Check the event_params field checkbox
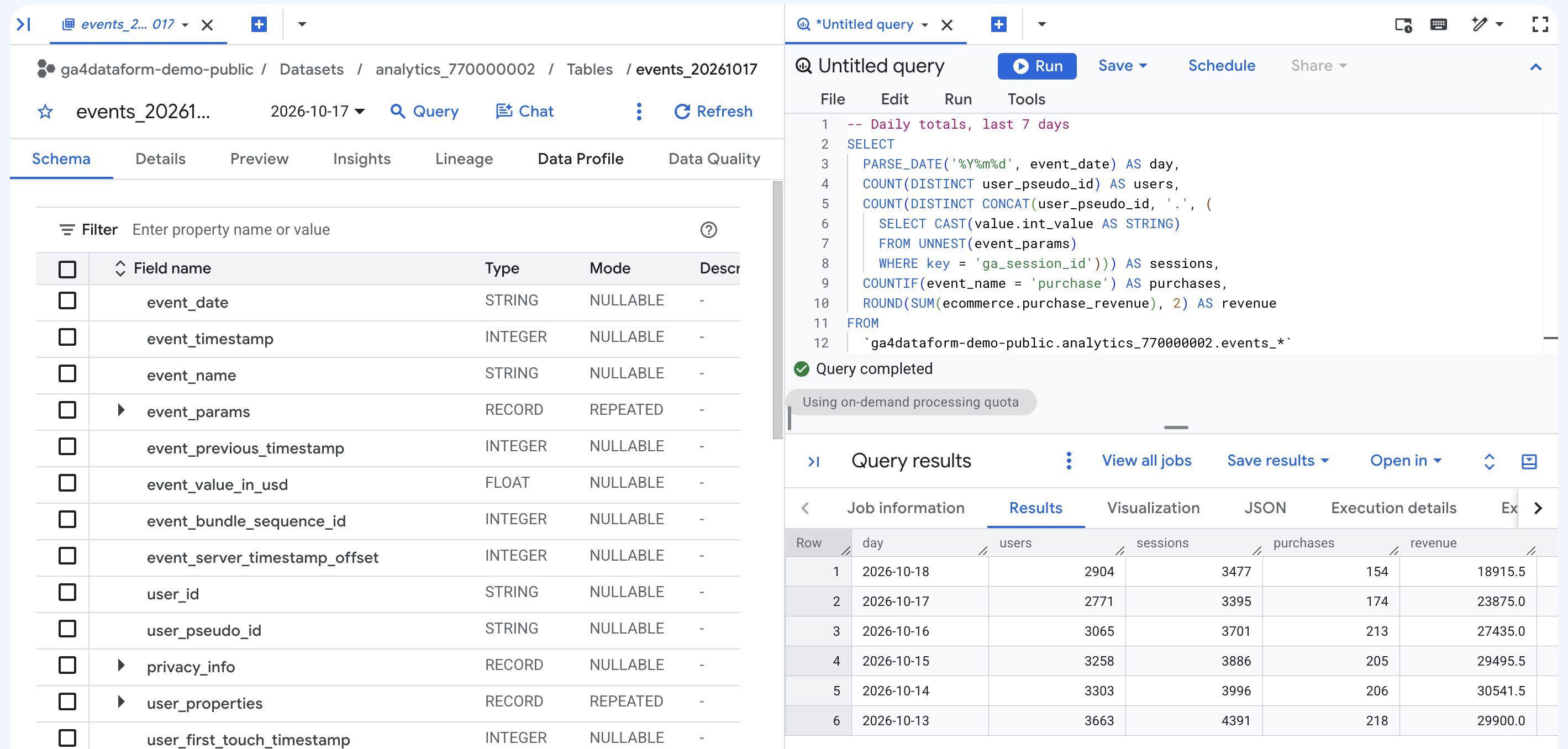Screen dimensions: 1568x749 pos(67,410)
